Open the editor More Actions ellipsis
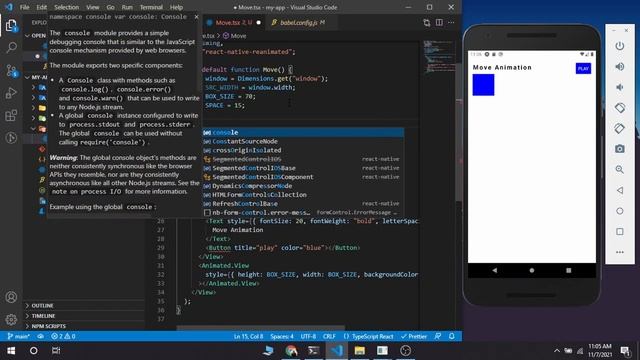 pyautogui.click(x=451, y=22)
